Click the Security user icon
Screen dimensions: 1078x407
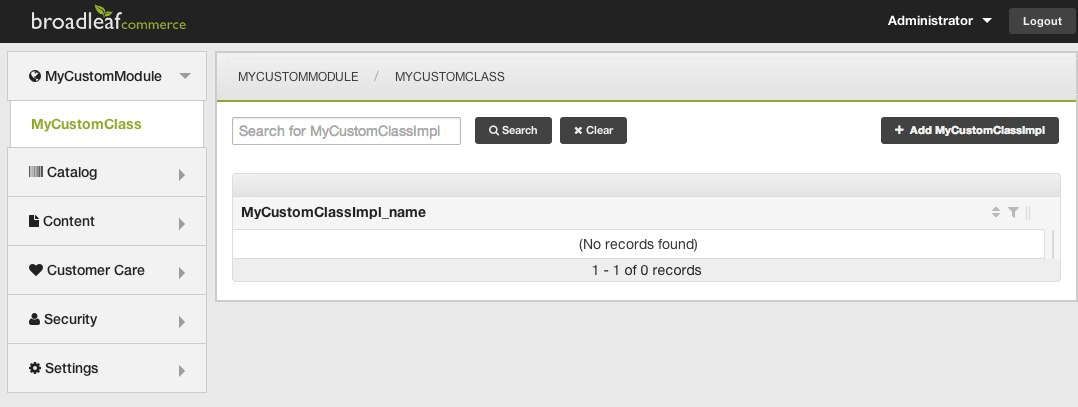pyautogui.click(x=35, y=319)
